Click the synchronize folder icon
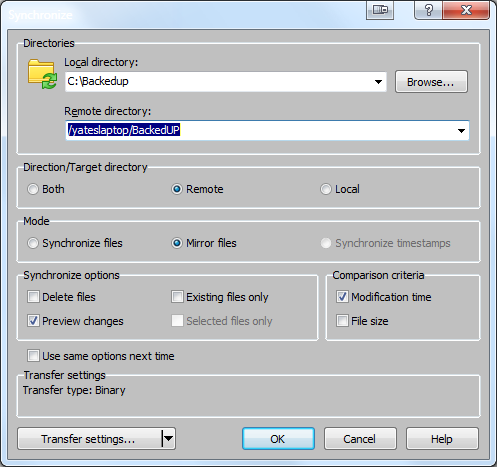This screenshot has width=497, height=467. pyautogui.click(x=42, y=74)
